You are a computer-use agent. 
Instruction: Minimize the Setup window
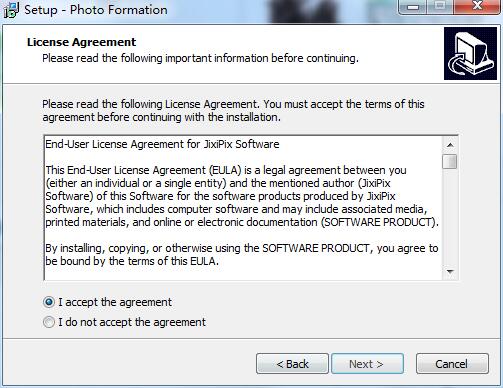[x=413, y=7]
